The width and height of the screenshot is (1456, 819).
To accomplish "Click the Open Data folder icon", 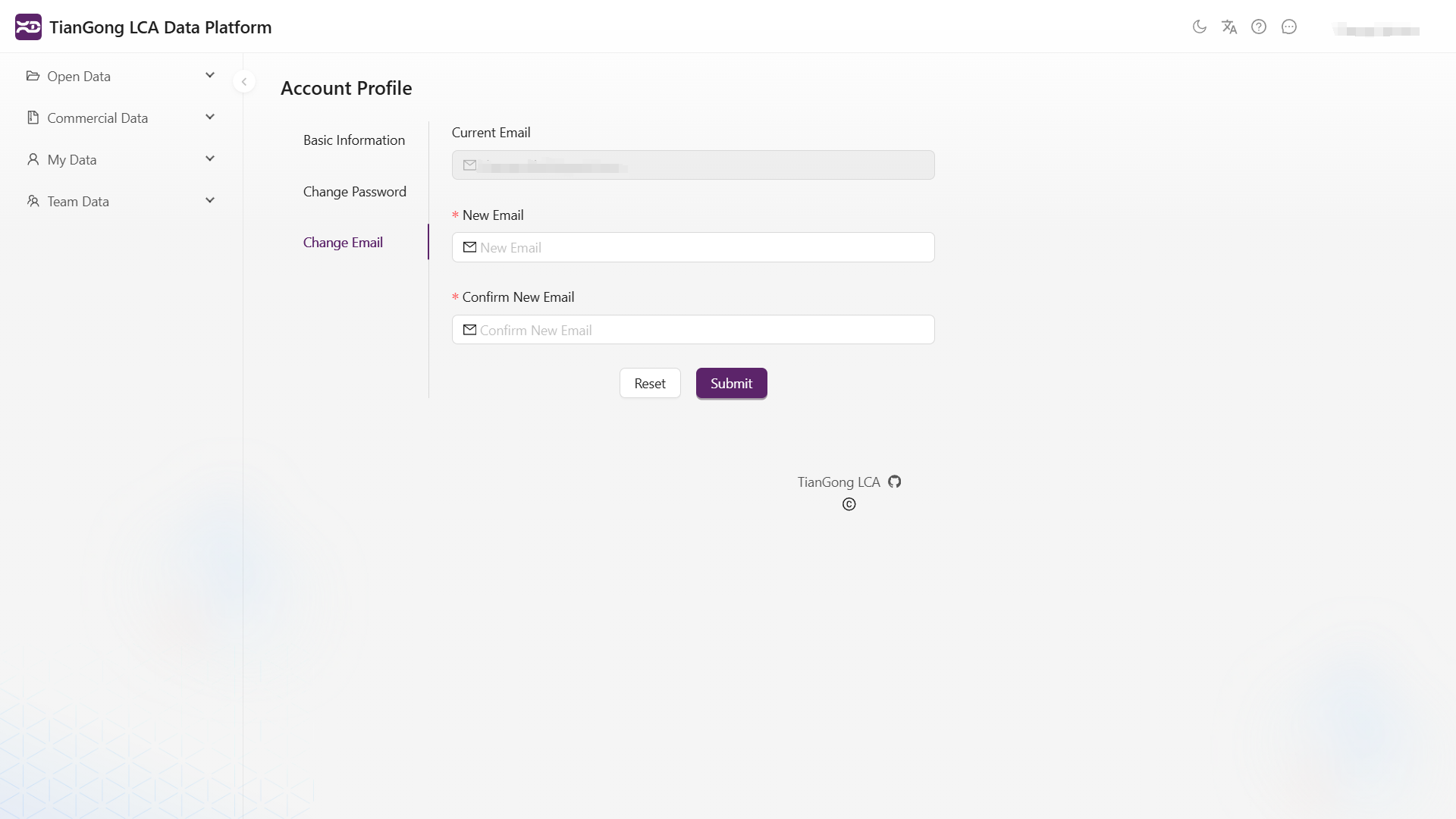I will pyautogui.click(x=33, y=76).
